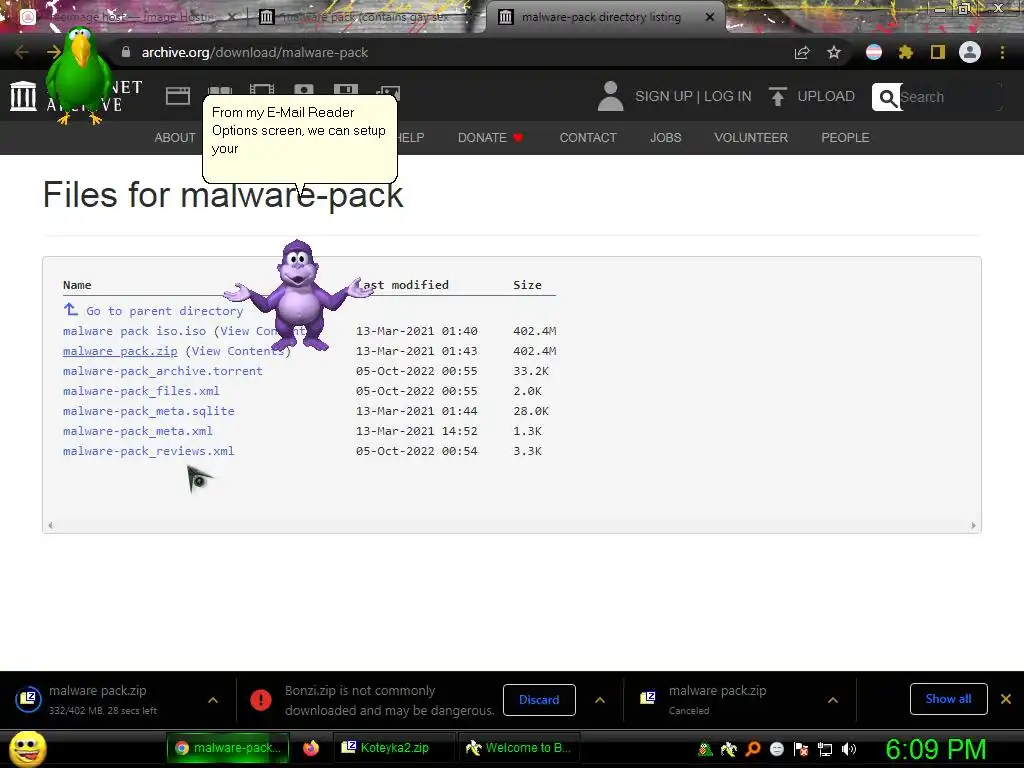Open the JOBS nav item
Screen dimensions: 1024x768
665,138
